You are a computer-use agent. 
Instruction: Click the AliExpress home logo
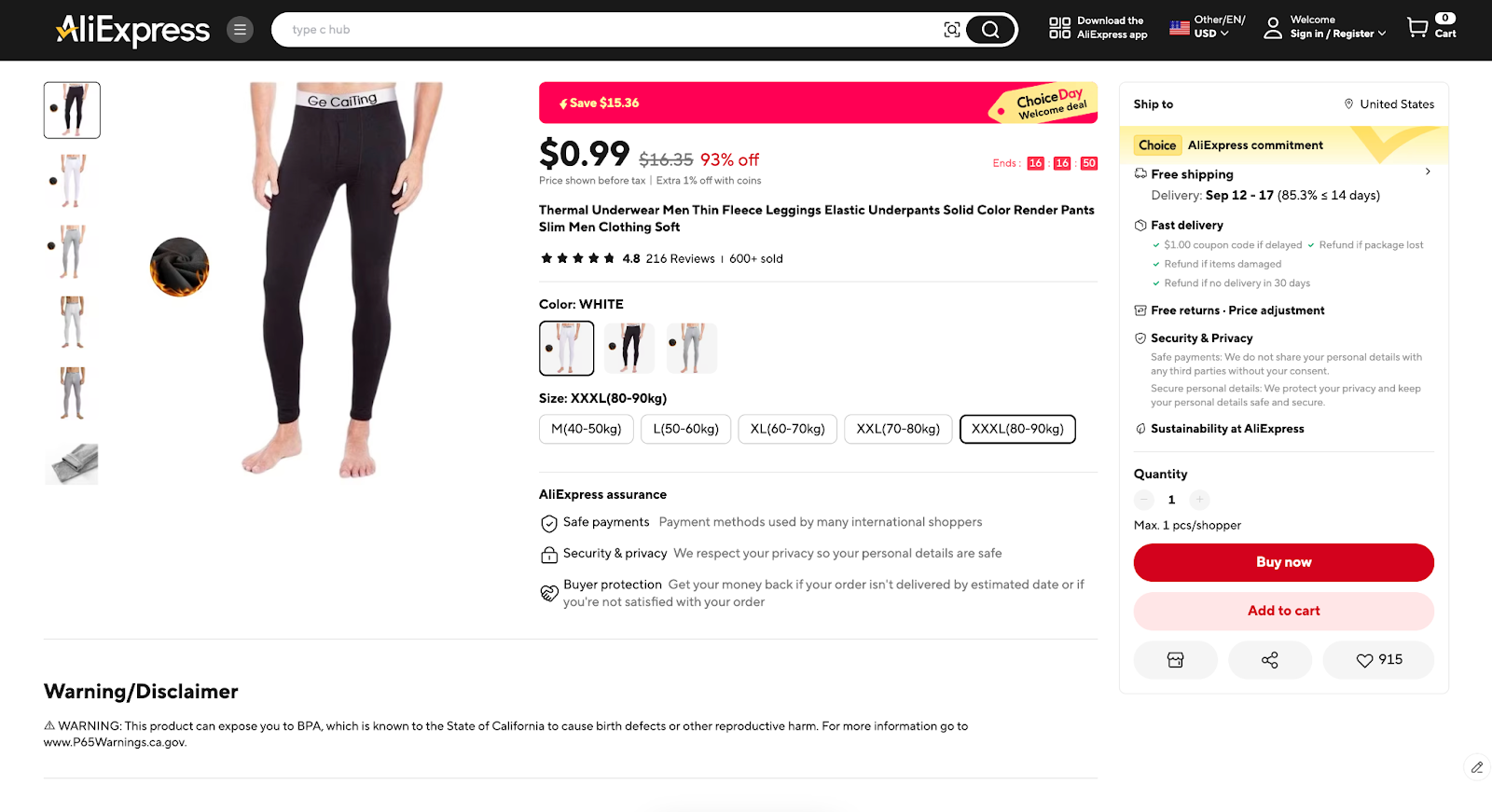point(131,29)
